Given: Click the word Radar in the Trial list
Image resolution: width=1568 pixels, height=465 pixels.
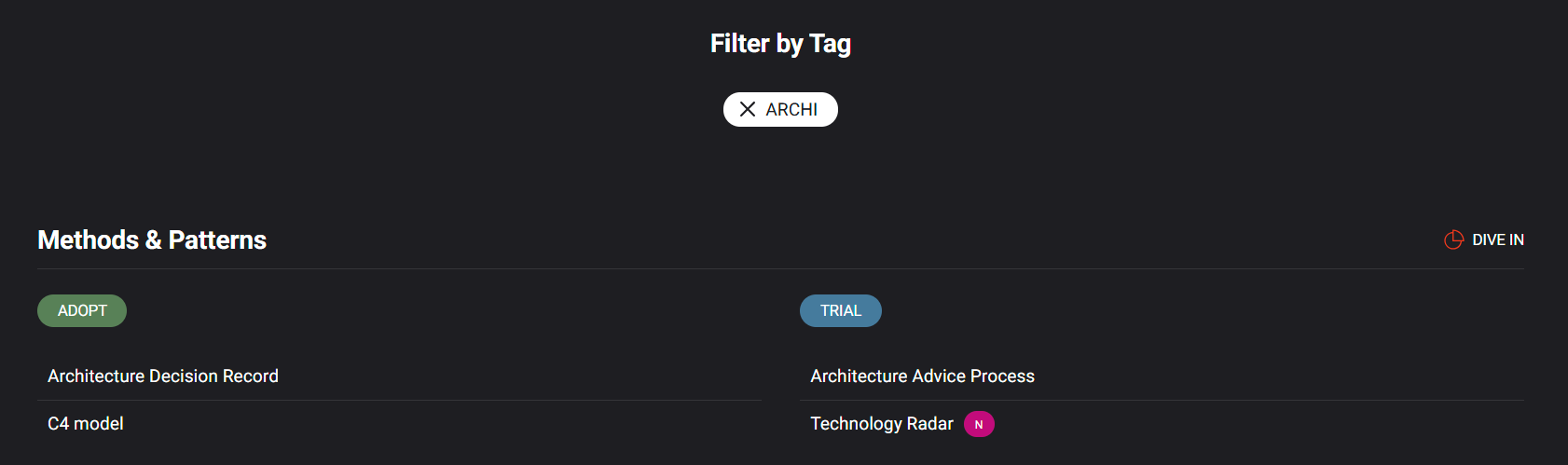Looking at the screenshot, I should (x=929, y=424).
